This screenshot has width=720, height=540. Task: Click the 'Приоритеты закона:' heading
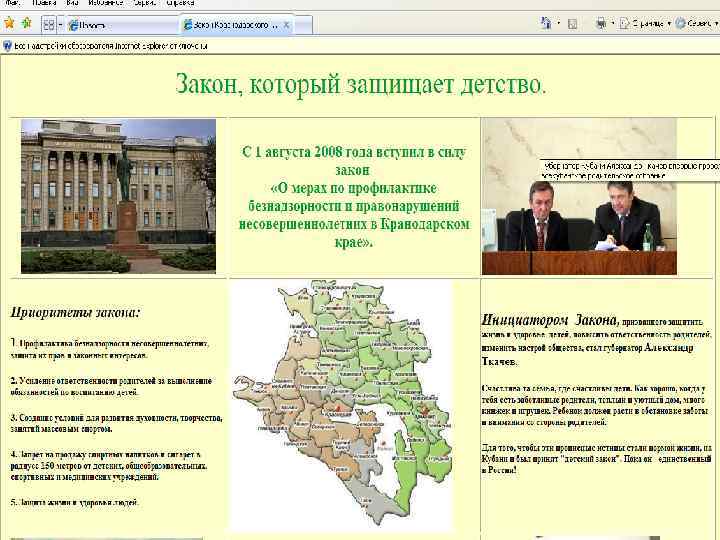pyautogui.click(x=75, y=313)
